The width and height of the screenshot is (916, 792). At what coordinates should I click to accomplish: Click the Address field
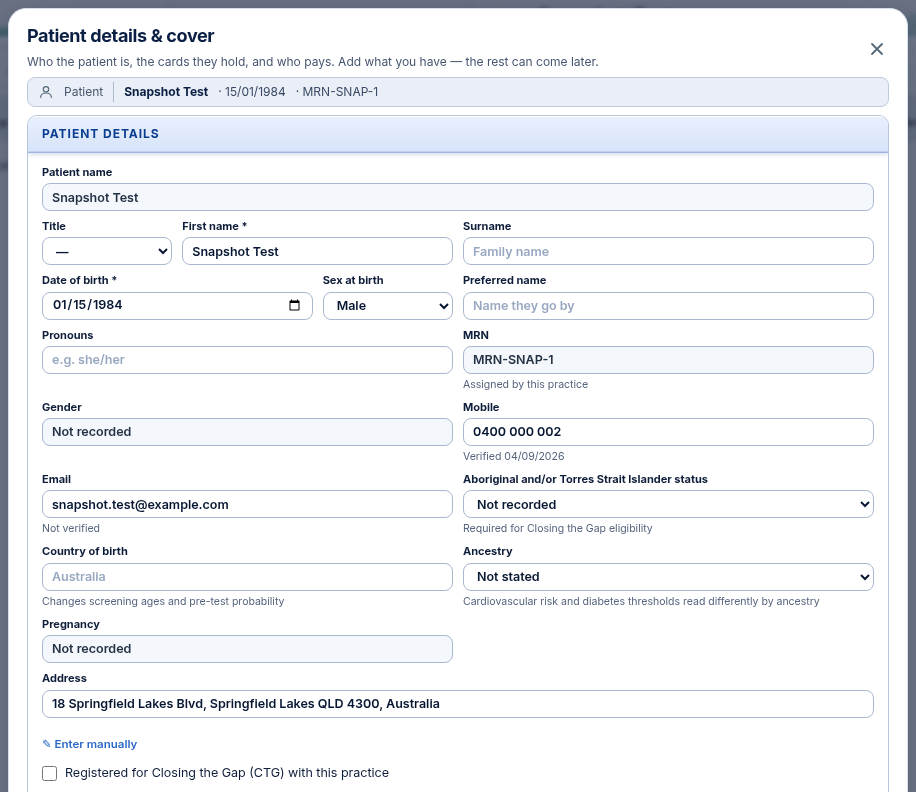(x=458, y=704)
